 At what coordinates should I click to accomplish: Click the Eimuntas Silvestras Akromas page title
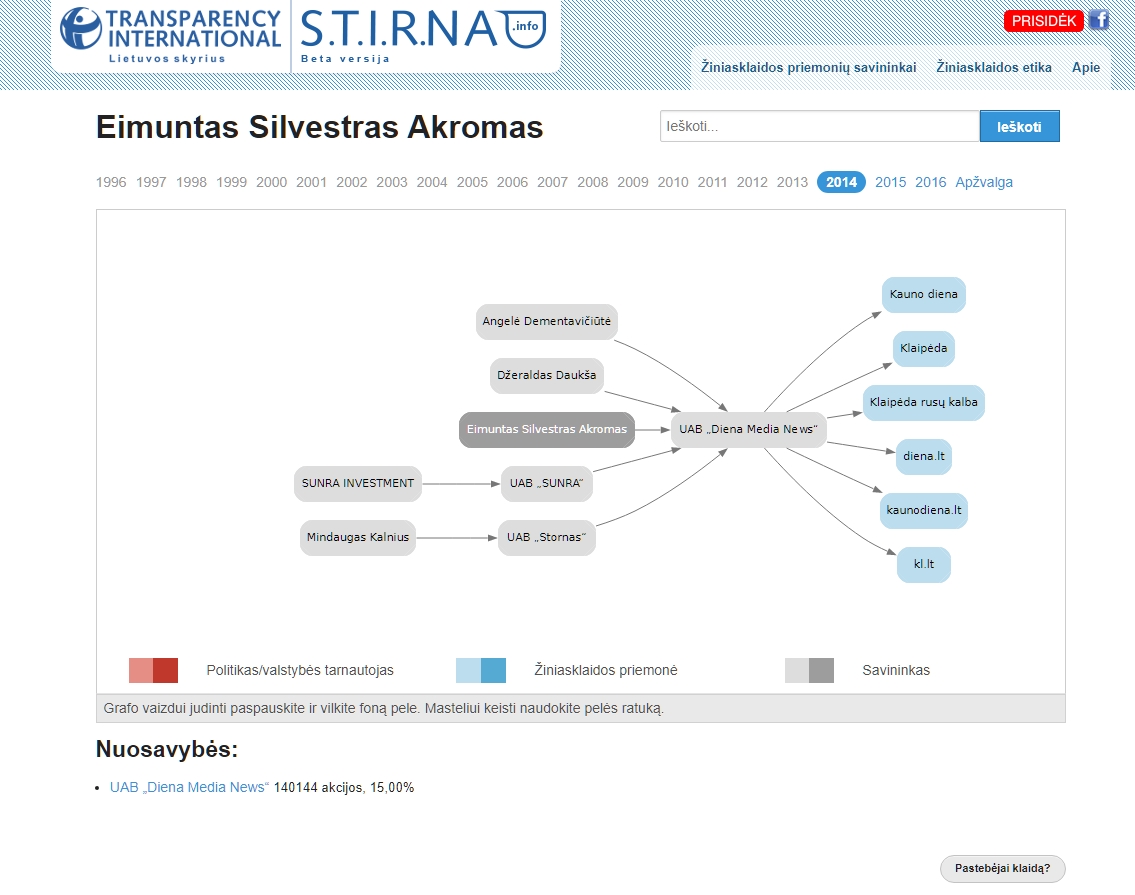click(319, 127)
